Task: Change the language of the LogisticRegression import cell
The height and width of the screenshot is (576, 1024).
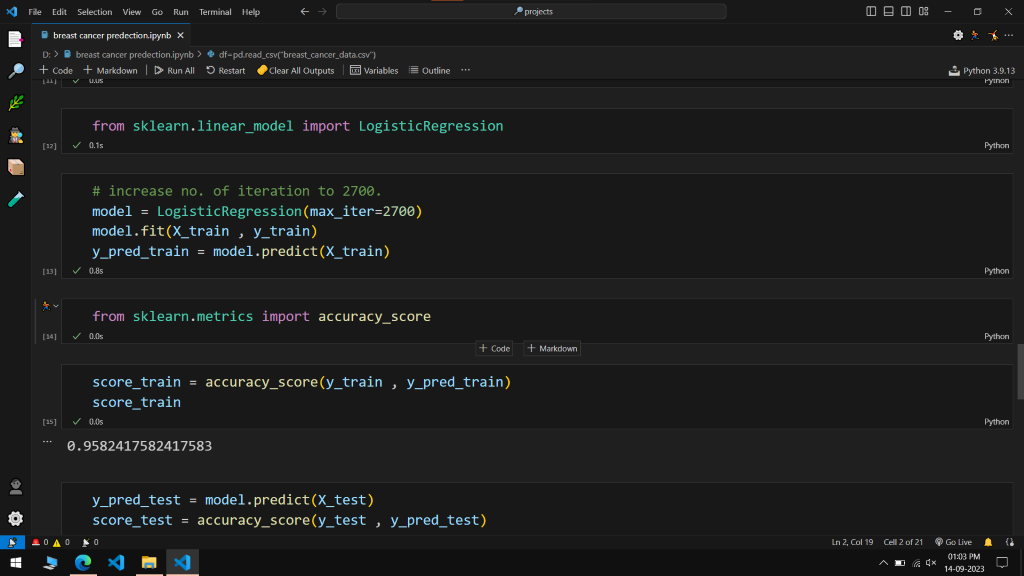Action: 997,146
